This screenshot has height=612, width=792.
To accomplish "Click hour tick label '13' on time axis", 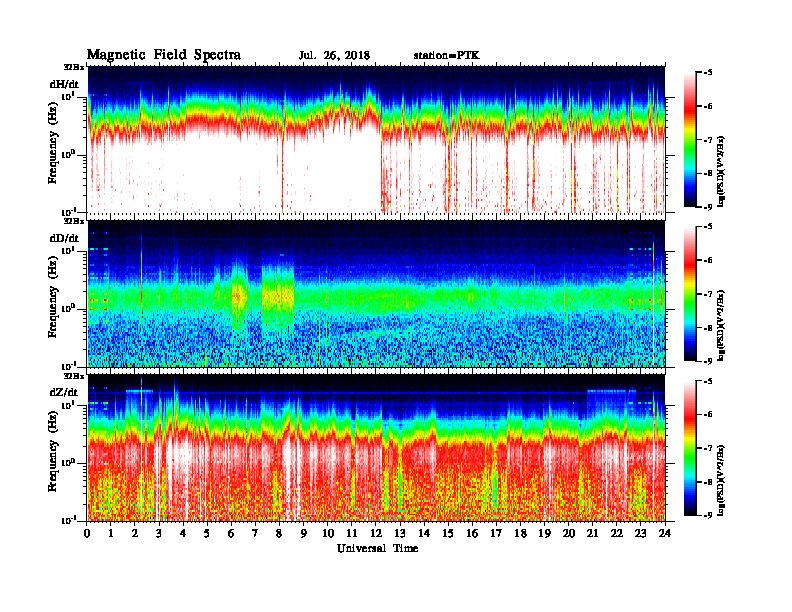I will 400,533.
